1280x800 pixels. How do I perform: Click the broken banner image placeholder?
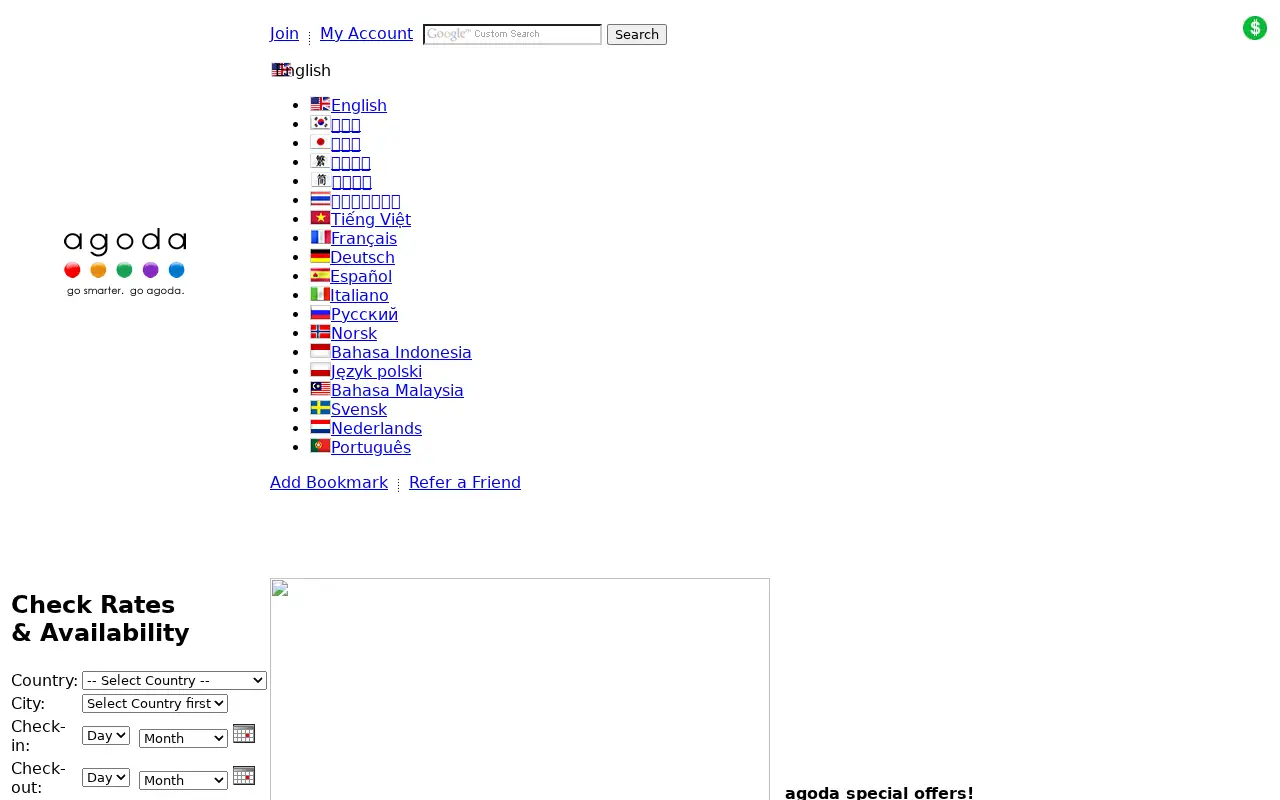pos(520,689)
